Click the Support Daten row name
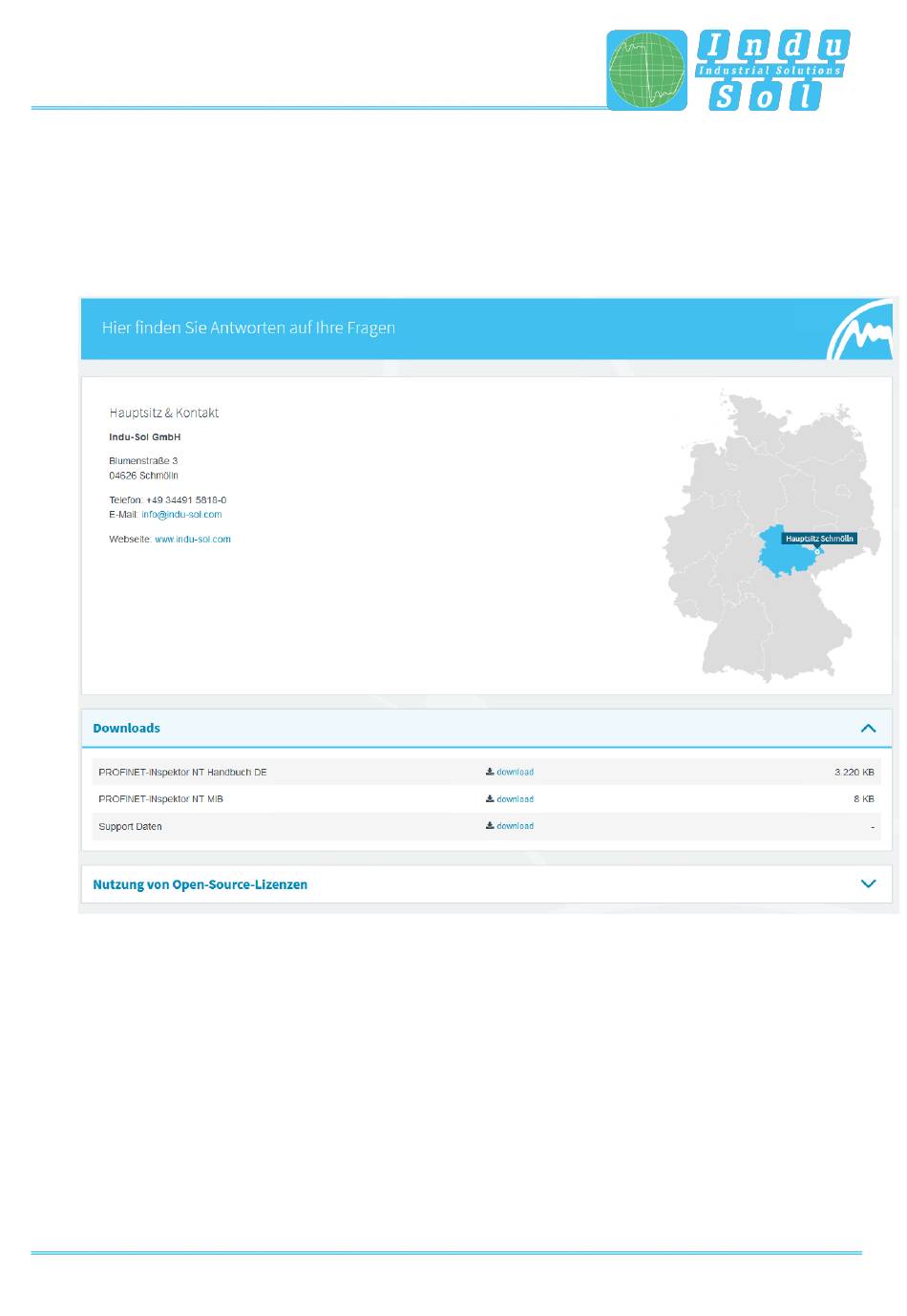The width and height of the screenshot is (907, 1316). (130, 827)
